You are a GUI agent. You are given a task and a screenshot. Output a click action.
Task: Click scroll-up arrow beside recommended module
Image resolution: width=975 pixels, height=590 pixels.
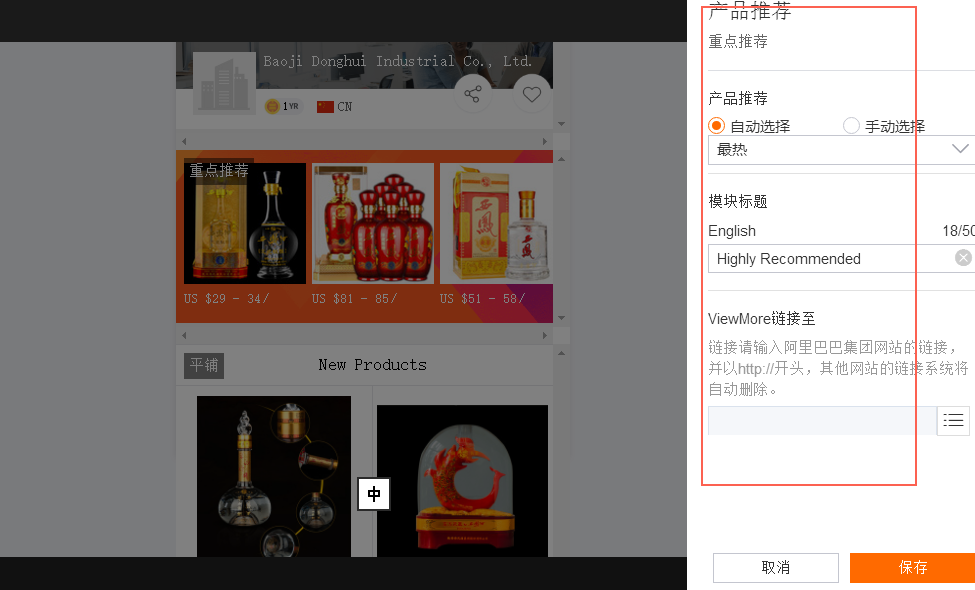point(561,159)
